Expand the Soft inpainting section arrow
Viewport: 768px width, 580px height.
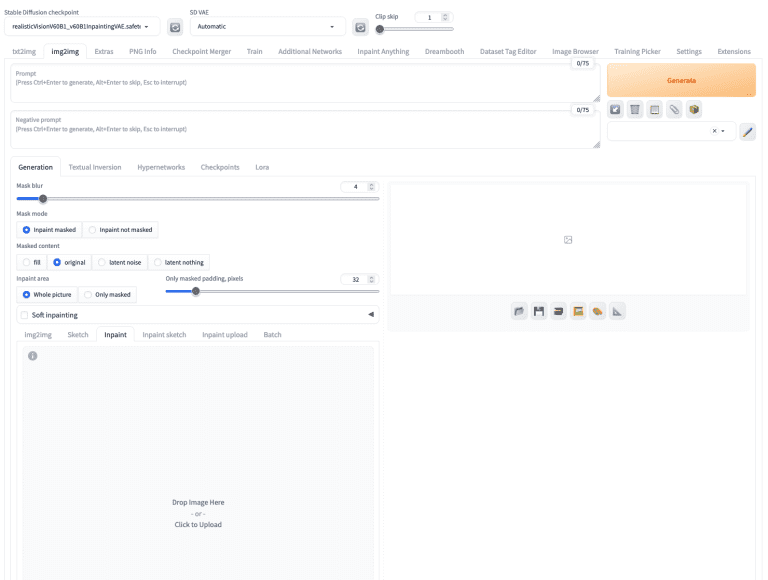coord(371,314)
